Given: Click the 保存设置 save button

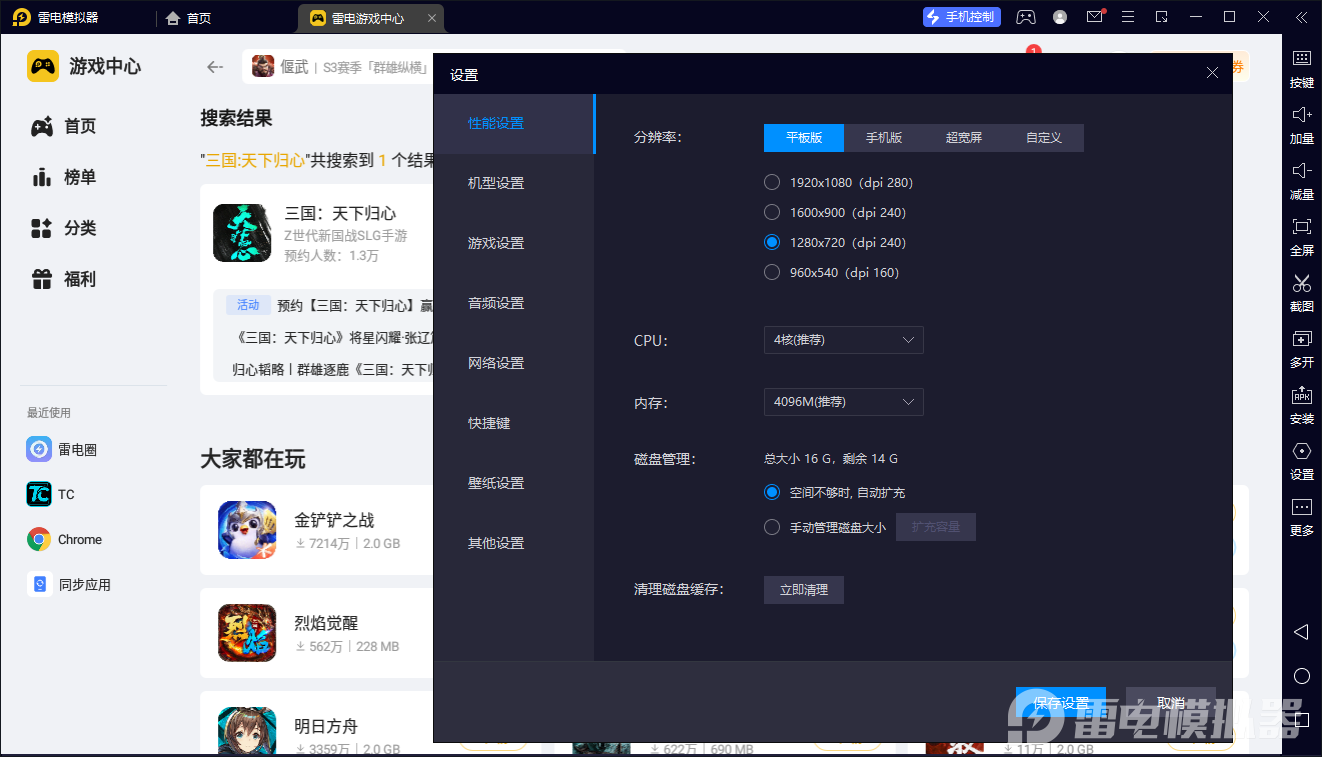Looking at the screenshot, I should tap(1060, 703).
